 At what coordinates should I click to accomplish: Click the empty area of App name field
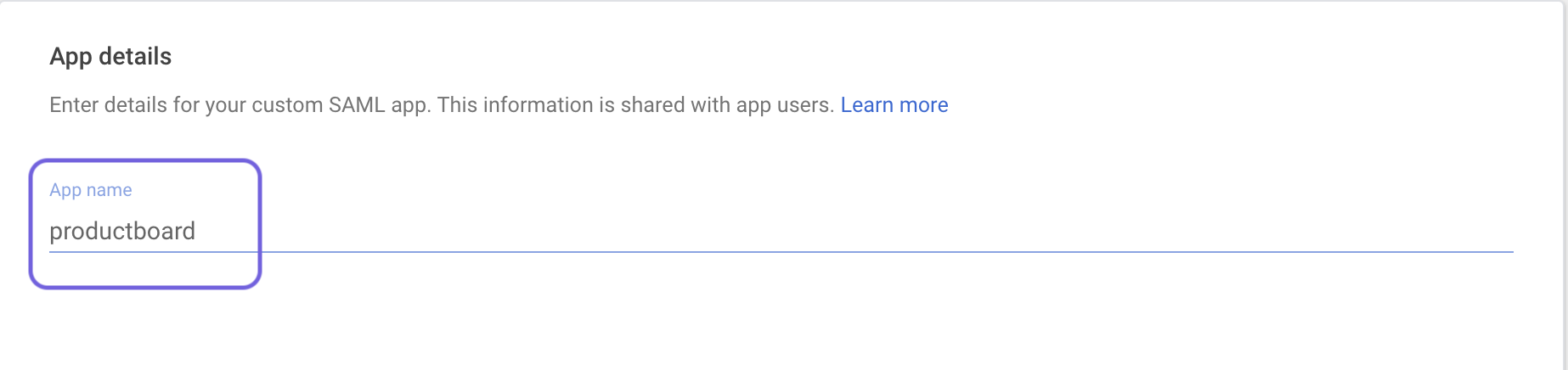tap(849, 231)
